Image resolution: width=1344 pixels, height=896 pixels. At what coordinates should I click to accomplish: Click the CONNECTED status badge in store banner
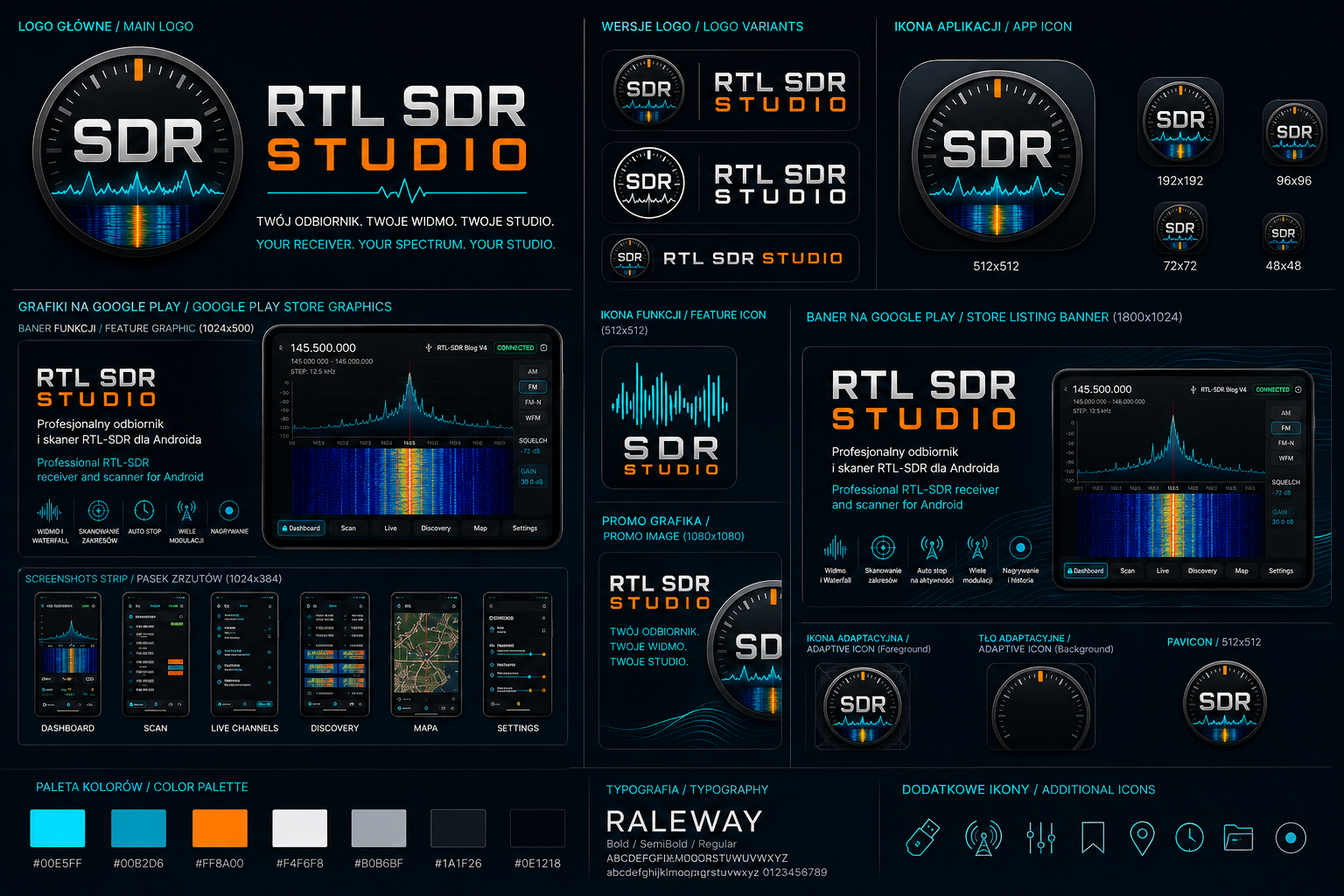coord(1272,389)
